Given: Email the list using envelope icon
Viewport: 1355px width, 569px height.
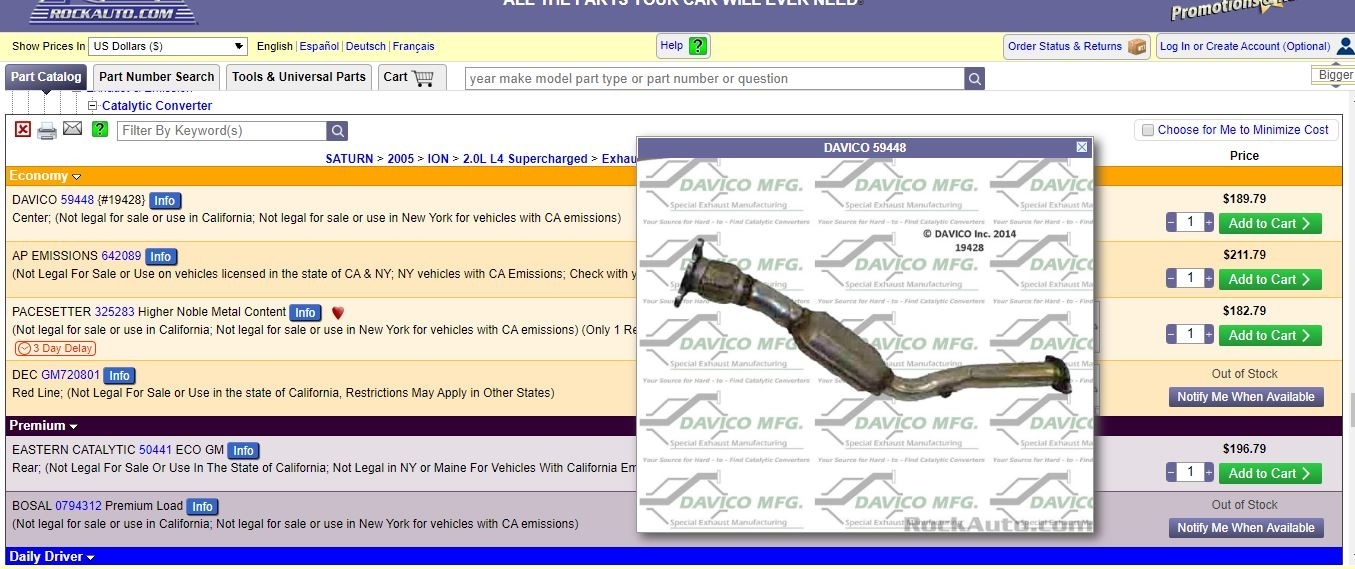Looking at the screenshot, I should [72, 128].
